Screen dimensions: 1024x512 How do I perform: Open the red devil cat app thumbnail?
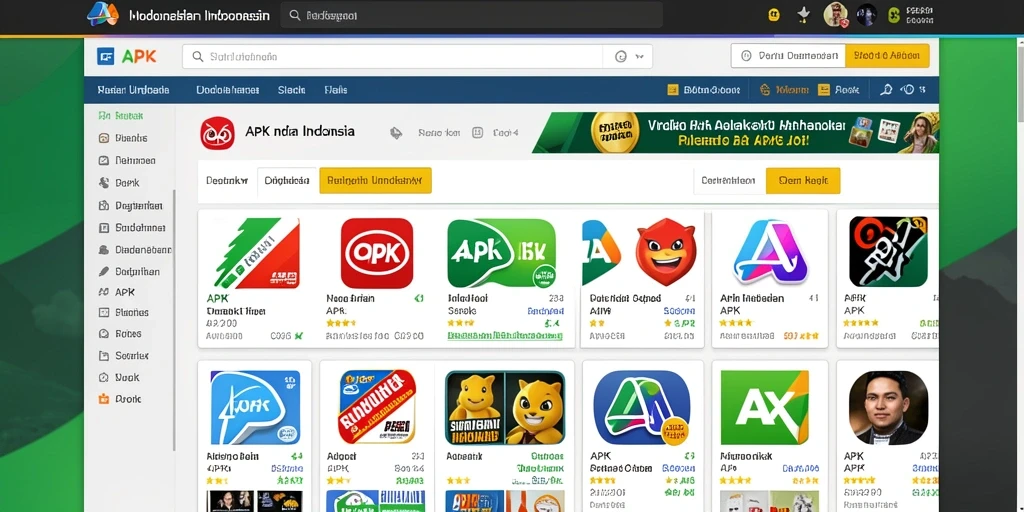(x=666, y=252)
